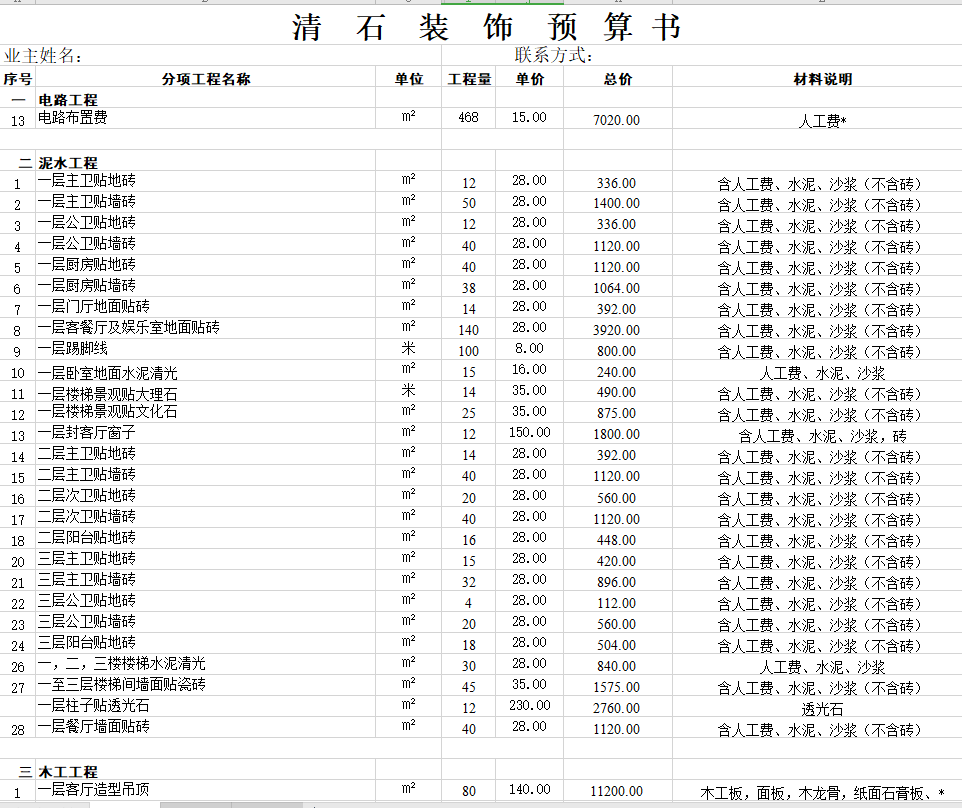
Task: Select the 1064.00 total cell
Action: [x=617, y=288]
